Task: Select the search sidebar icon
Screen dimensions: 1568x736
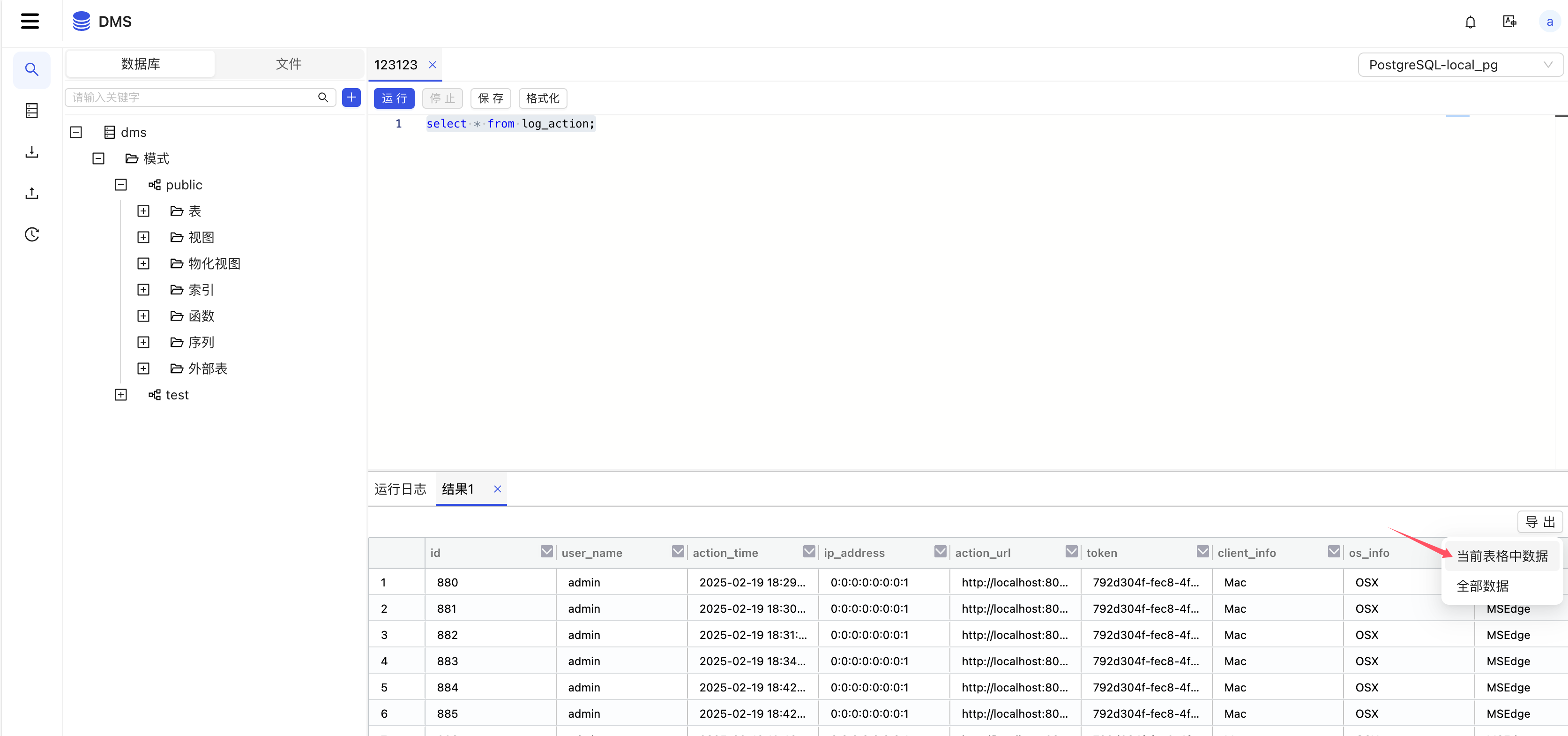Action: [32, 69]
